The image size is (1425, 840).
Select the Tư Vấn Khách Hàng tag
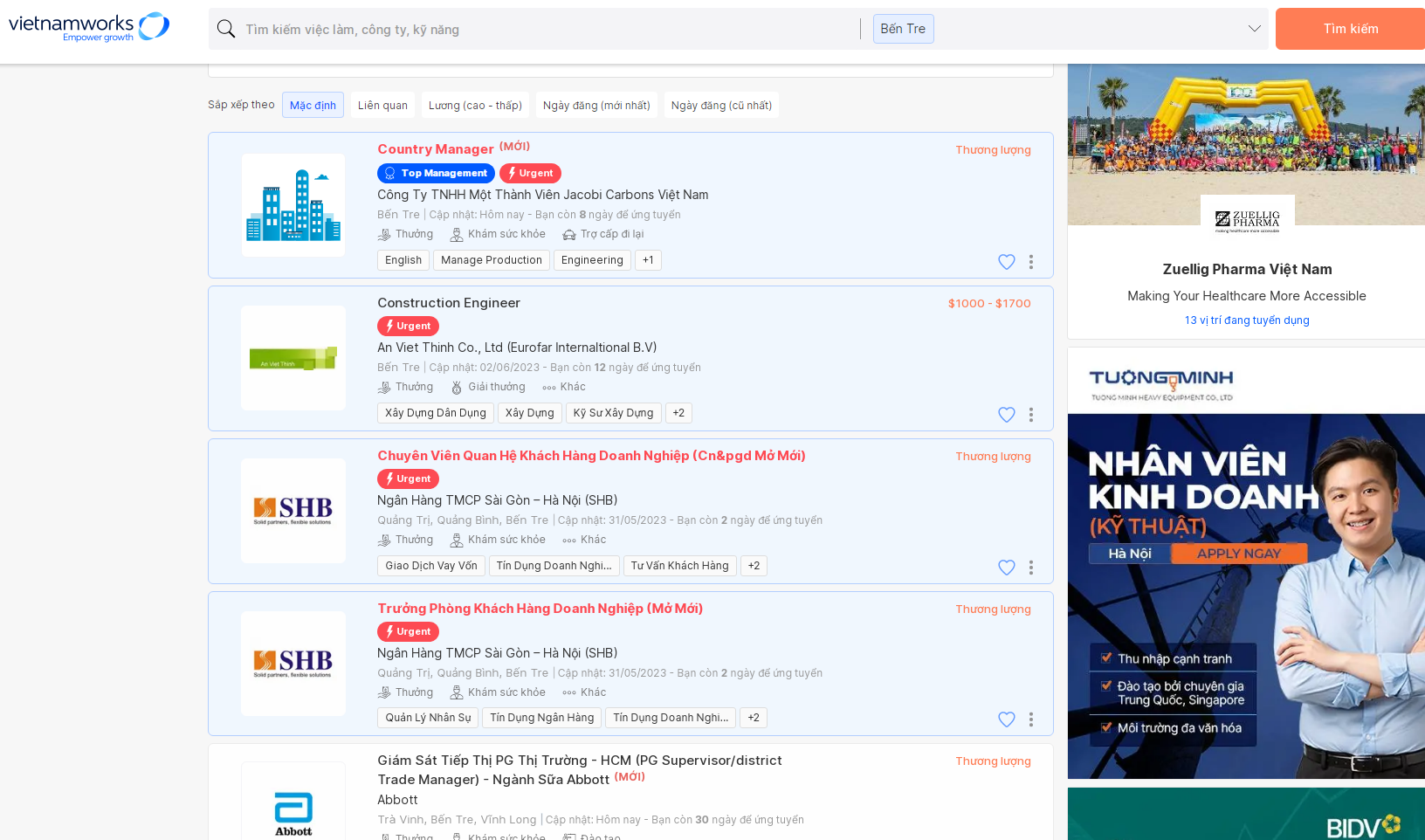click(679, 566)
